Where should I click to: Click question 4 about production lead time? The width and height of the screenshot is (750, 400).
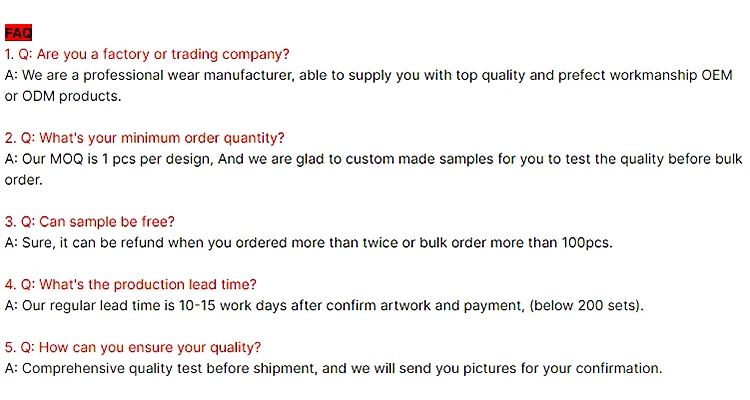tap(130, 285)
